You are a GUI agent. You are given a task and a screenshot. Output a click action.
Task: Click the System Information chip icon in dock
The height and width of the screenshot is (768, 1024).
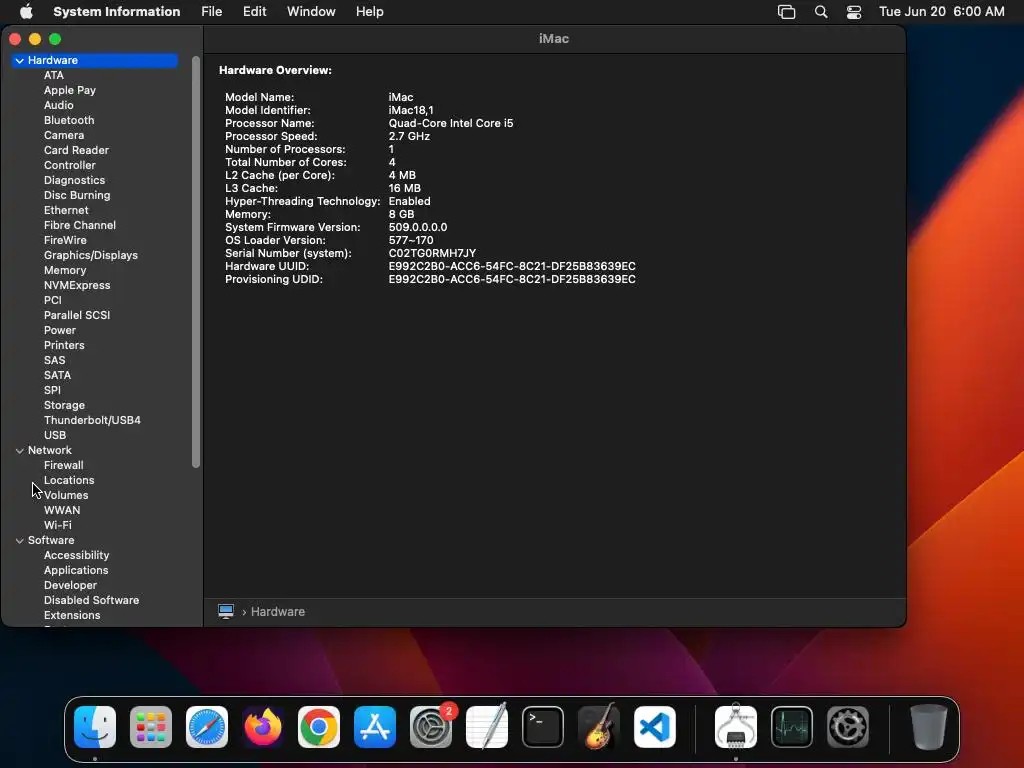(x=736, y=727)
